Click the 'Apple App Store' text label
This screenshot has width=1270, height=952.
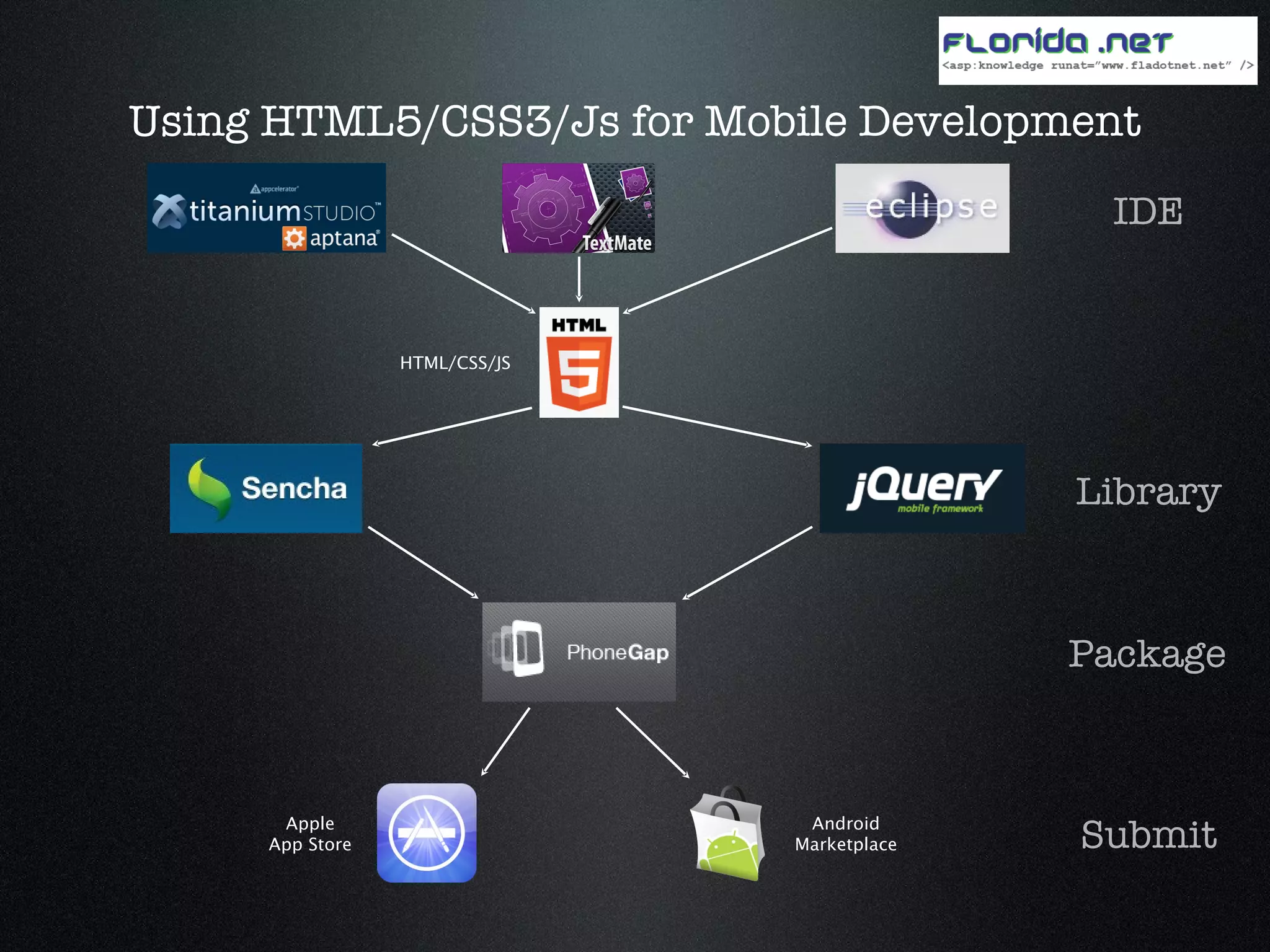click(310, 834)
